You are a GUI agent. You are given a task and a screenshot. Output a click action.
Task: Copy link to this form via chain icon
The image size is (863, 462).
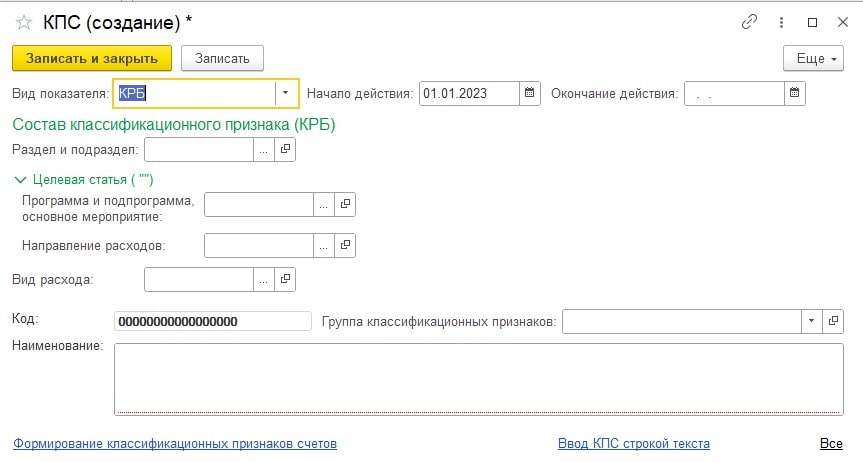749,22
